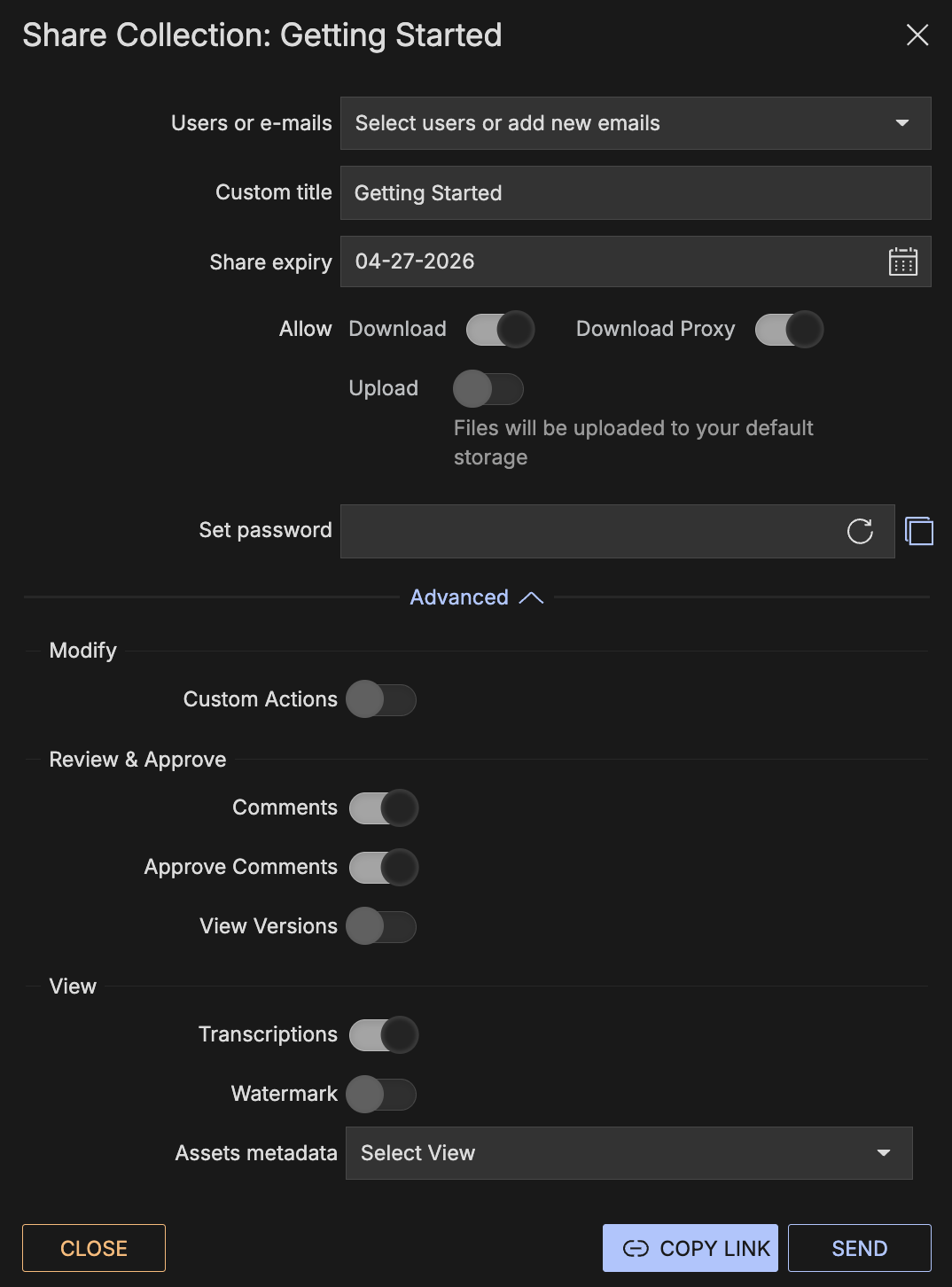Open the Users or e-mails dropdown
The width and height of the screenshot is (952, 1287).
point(635,123)
